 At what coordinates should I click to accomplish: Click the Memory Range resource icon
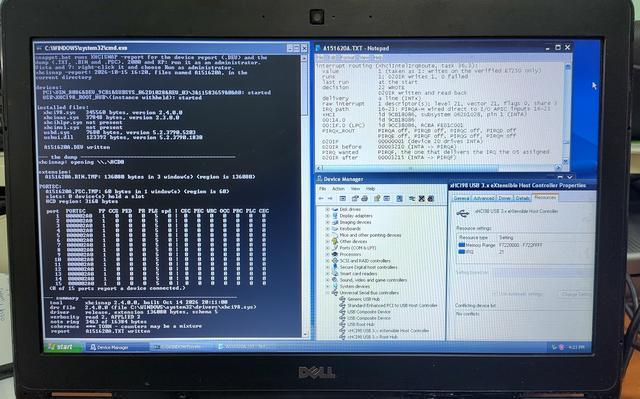pyautogui.click(x=462, y=245)
